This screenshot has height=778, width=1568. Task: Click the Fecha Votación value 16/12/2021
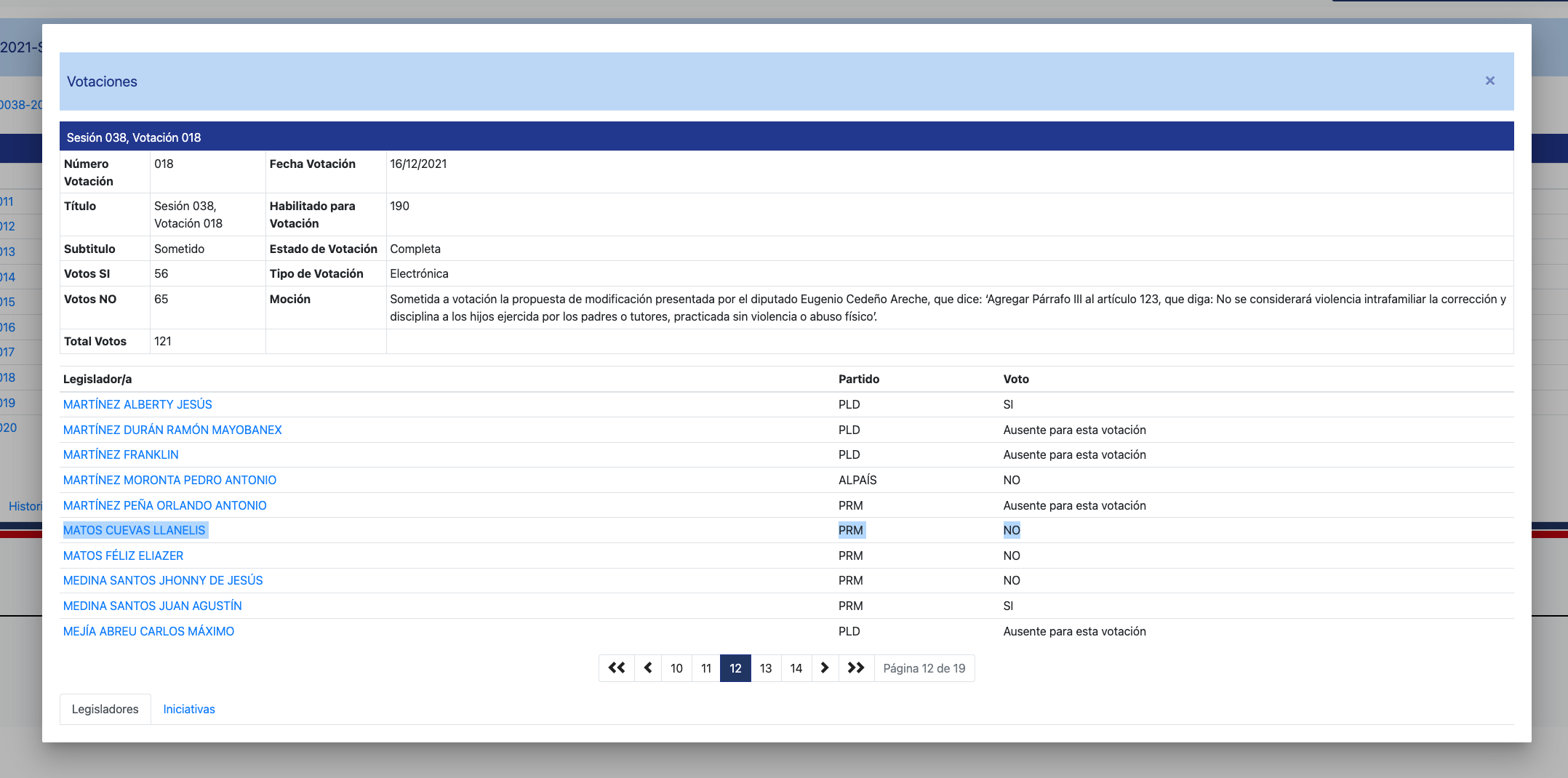pos(418,164)
